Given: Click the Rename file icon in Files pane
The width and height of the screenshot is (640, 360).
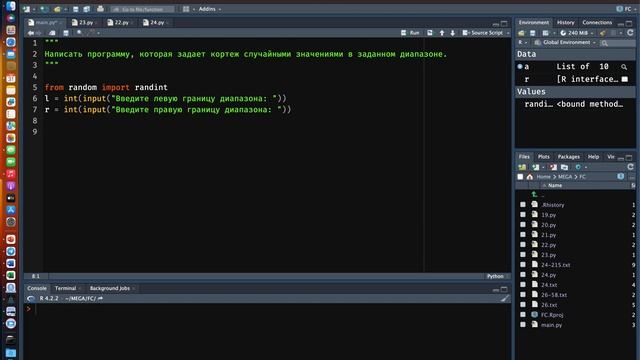Looking at the screenshot, I should click(x=564, y=167).
